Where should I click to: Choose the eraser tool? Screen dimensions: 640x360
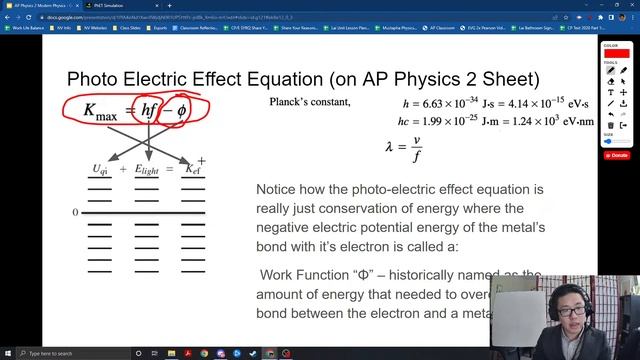click(611, 82)
